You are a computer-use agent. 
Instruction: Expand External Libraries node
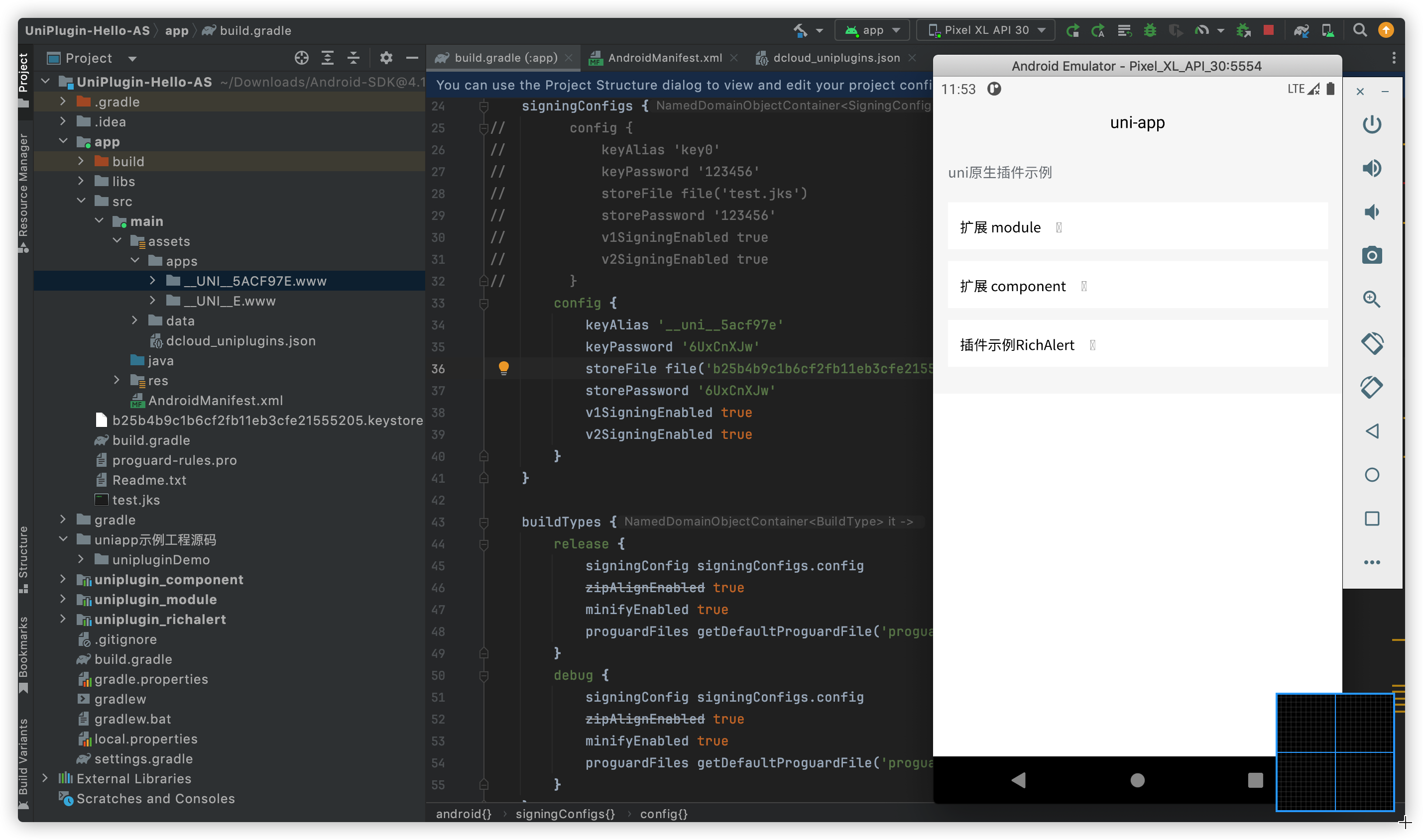[x=45, y=778]
